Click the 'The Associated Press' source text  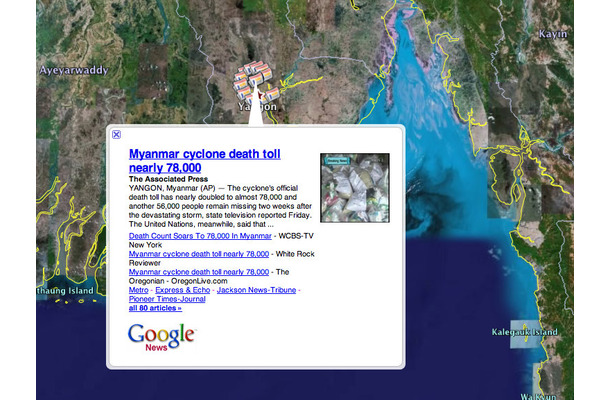[168, 179]
